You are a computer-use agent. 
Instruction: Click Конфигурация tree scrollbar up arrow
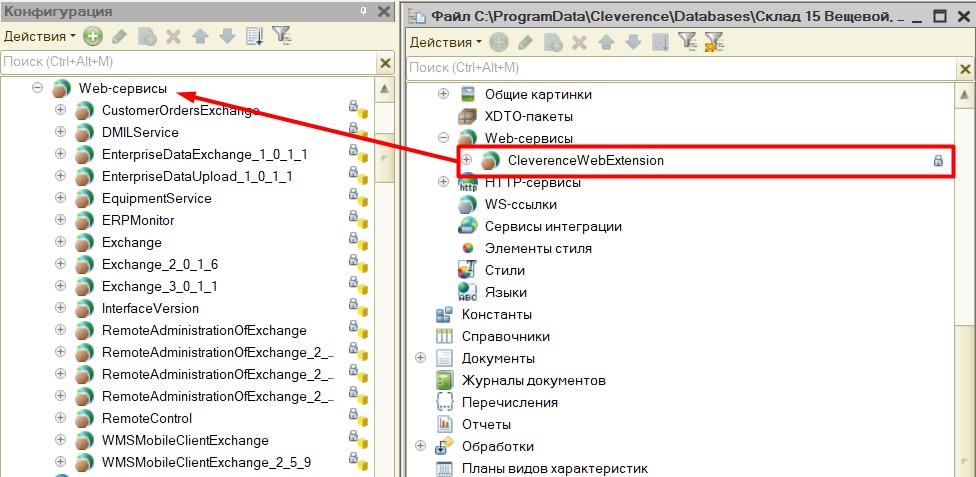tap(384, 90)
